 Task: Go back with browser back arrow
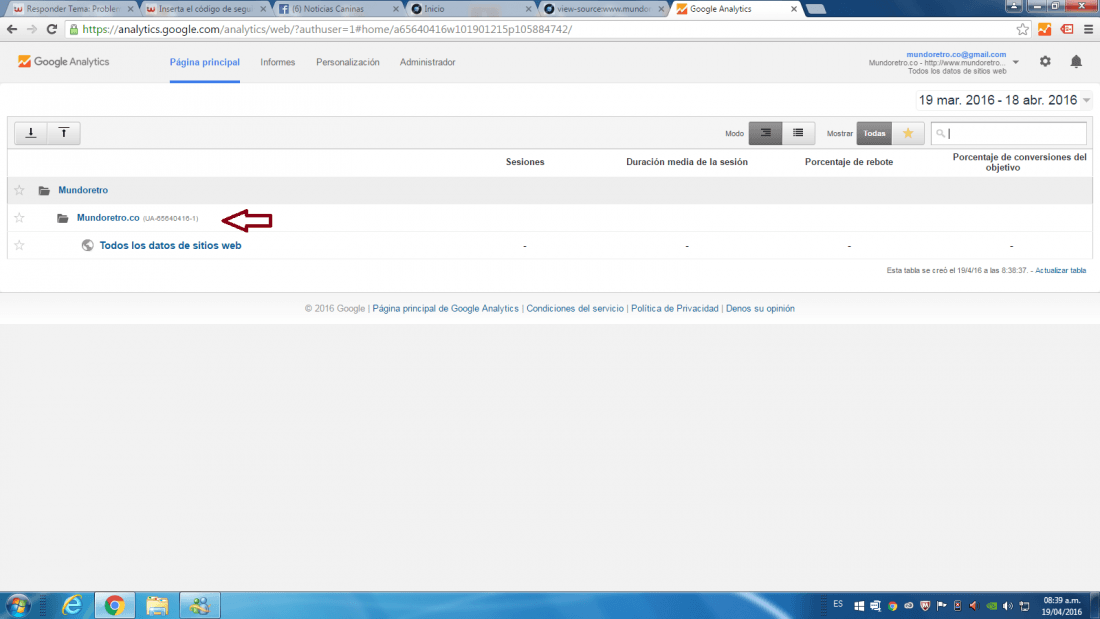coord(12,29)
